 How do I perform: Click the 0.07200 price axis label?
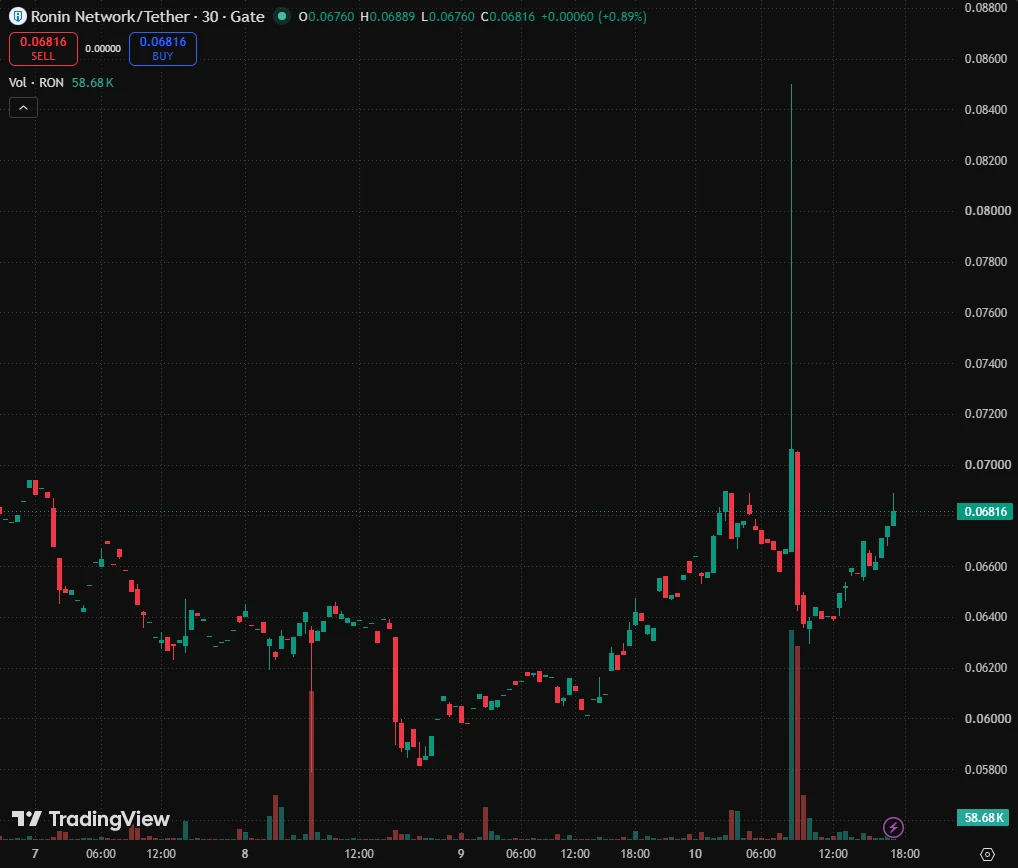[986, 414]
